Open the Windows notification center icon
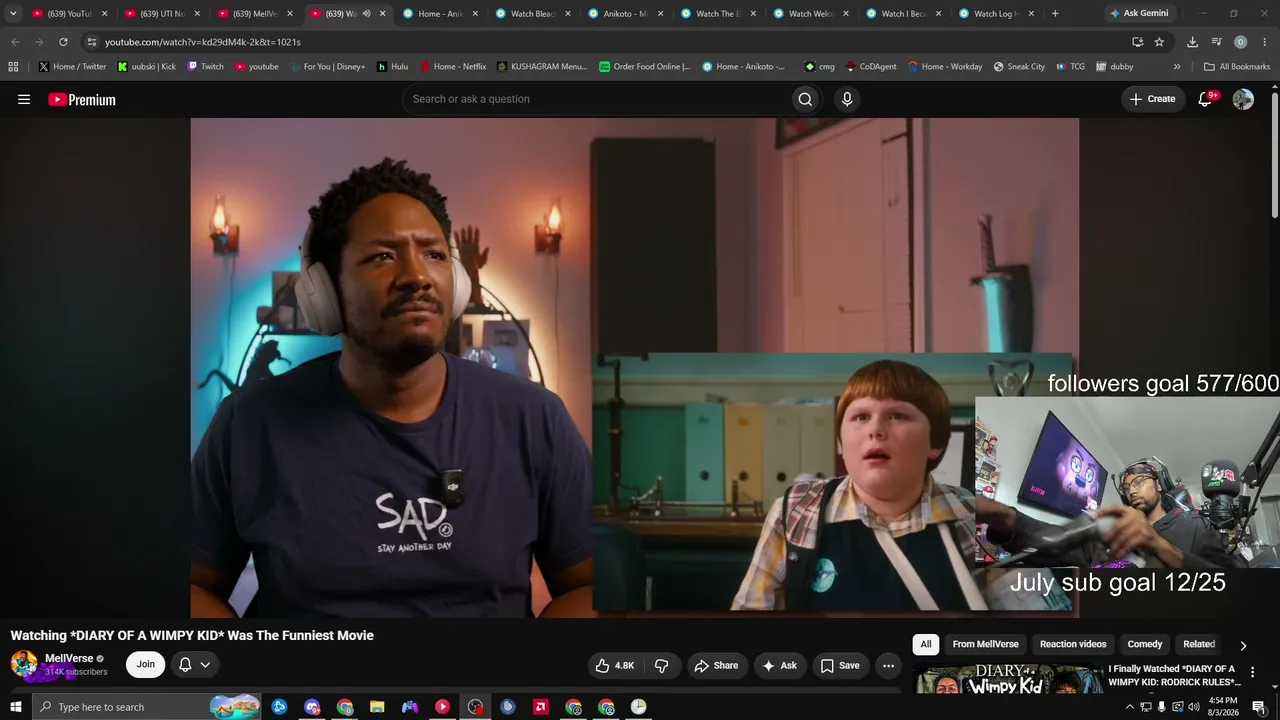 (1259, 707)
